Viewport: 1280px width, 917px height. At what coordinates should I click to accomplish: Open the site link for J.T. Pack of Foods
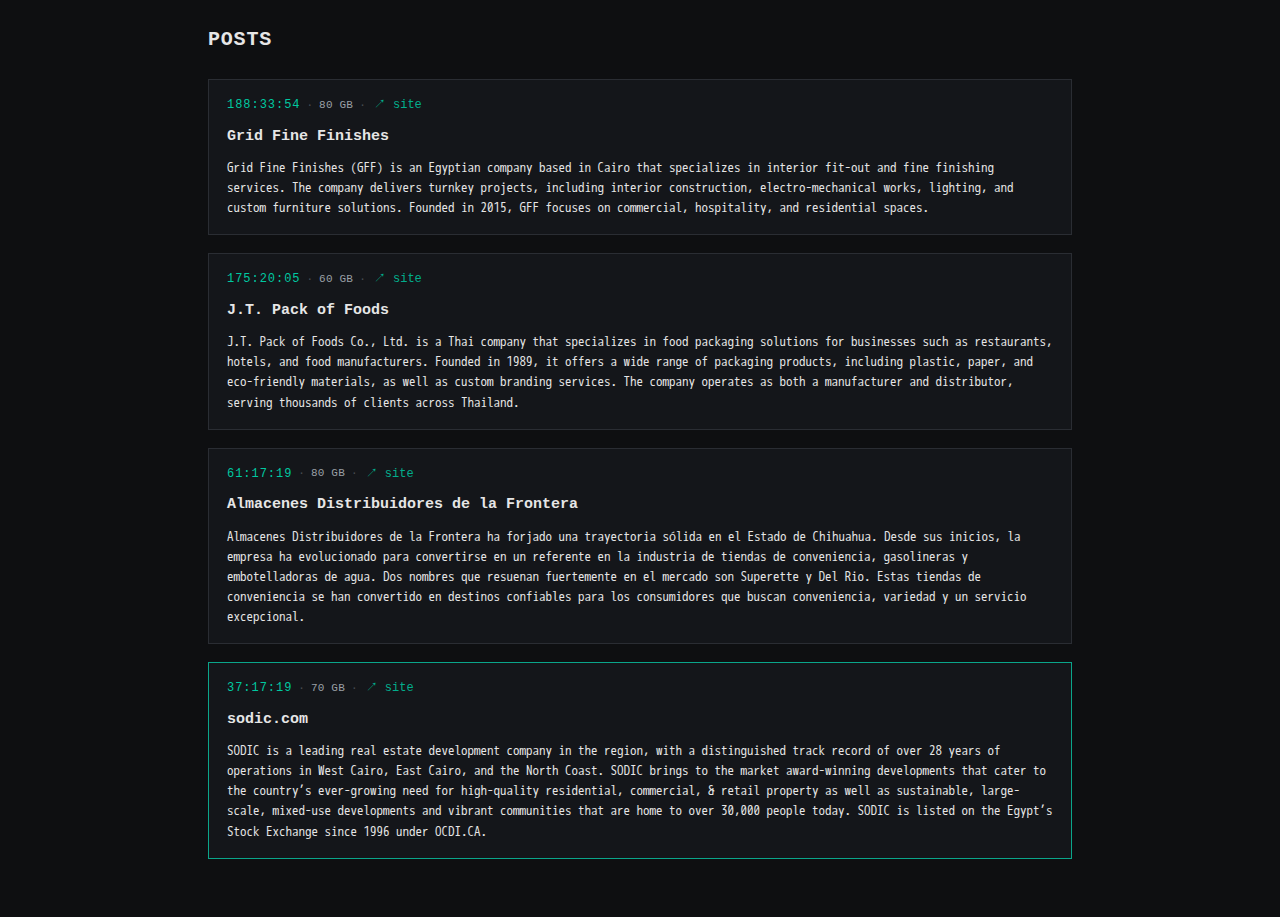tap(398, 278)
